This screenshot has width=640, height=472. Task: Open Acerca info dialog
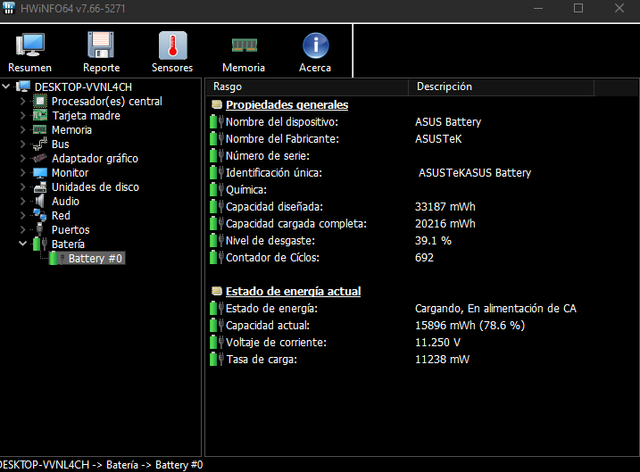tap(315, 51)
